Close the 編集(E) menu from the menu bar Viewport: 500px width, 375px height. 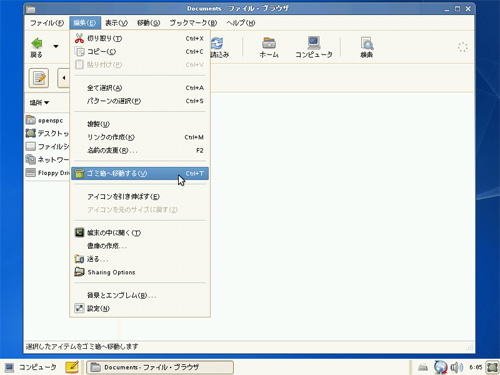[85, 23]
